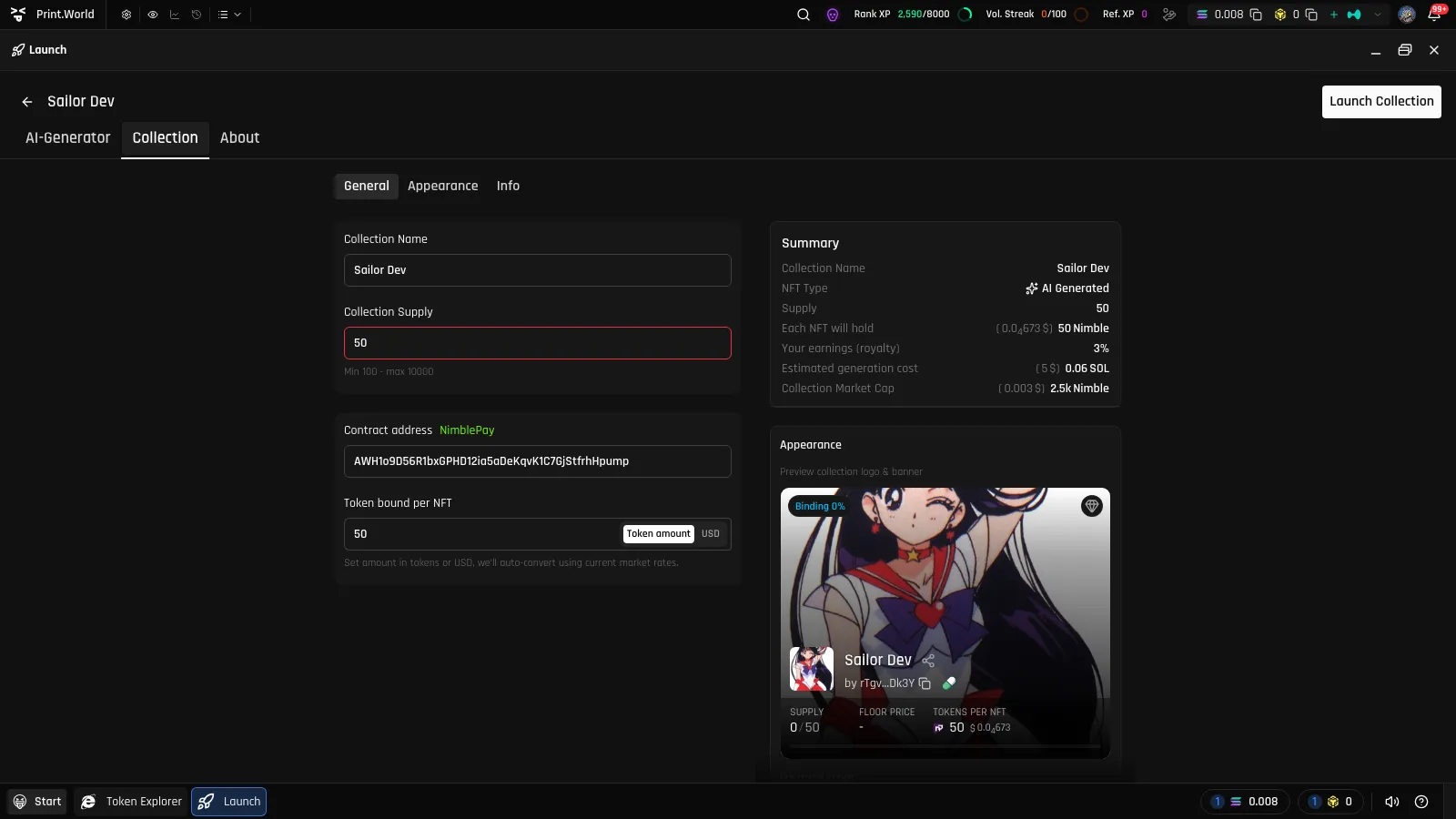This screenshot has width=1456, height=819.
Task: Click the share icon next to Sailor Dev
Action: click(x=928, y=661)
